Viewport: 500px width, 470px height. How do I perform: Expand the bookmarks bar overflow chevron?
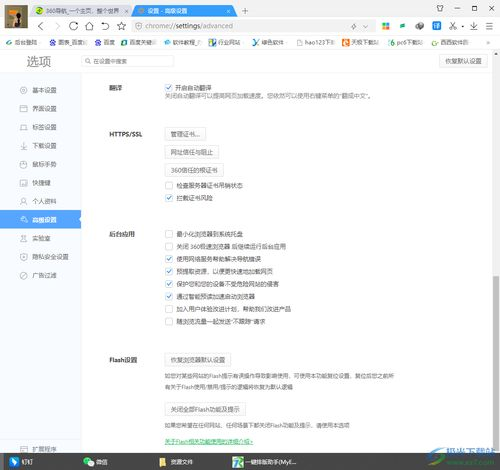pyautogui.click(x=488, y=43)
